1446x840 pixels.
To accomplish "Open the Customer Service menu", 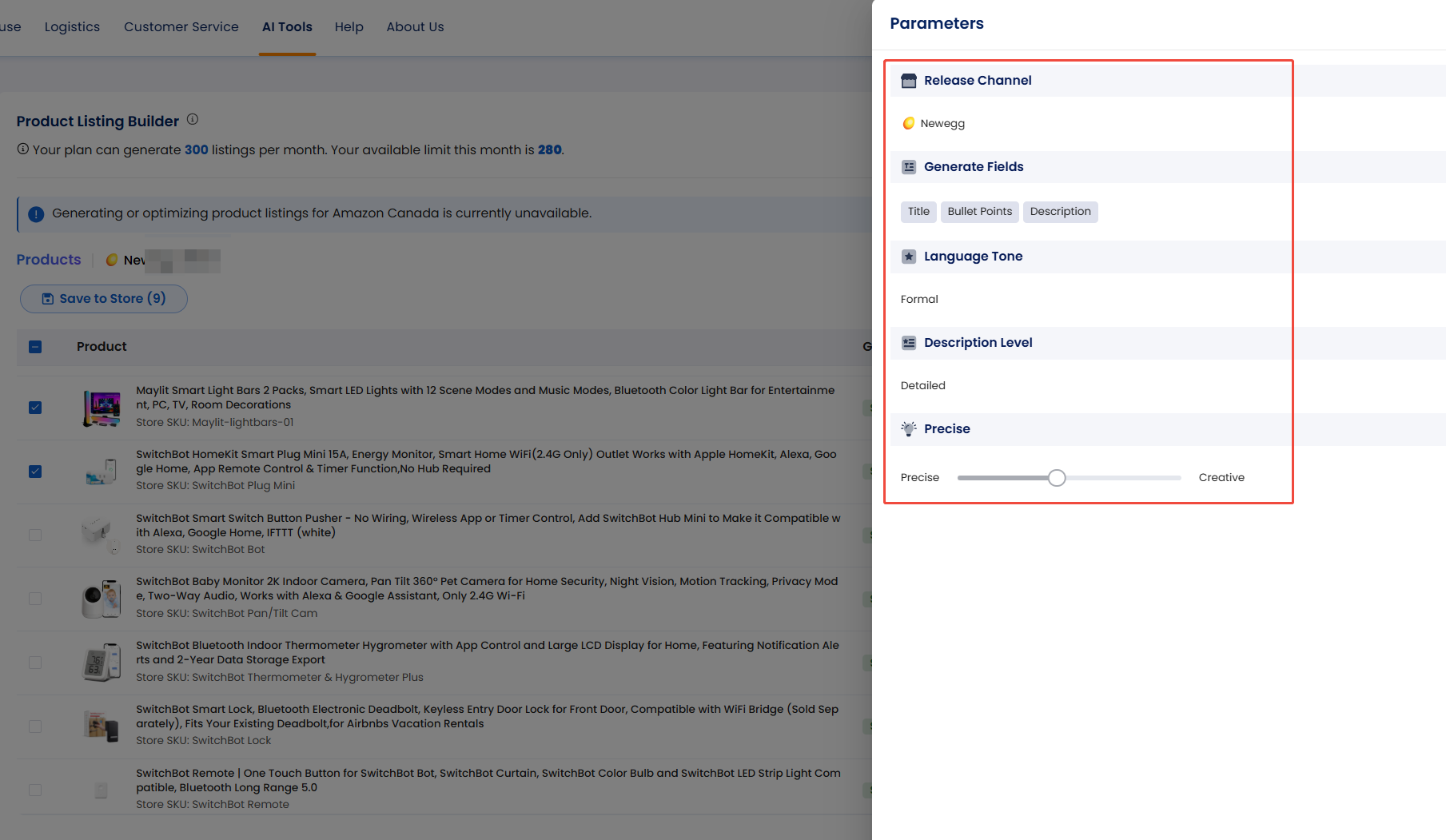I will coord(181,26).
